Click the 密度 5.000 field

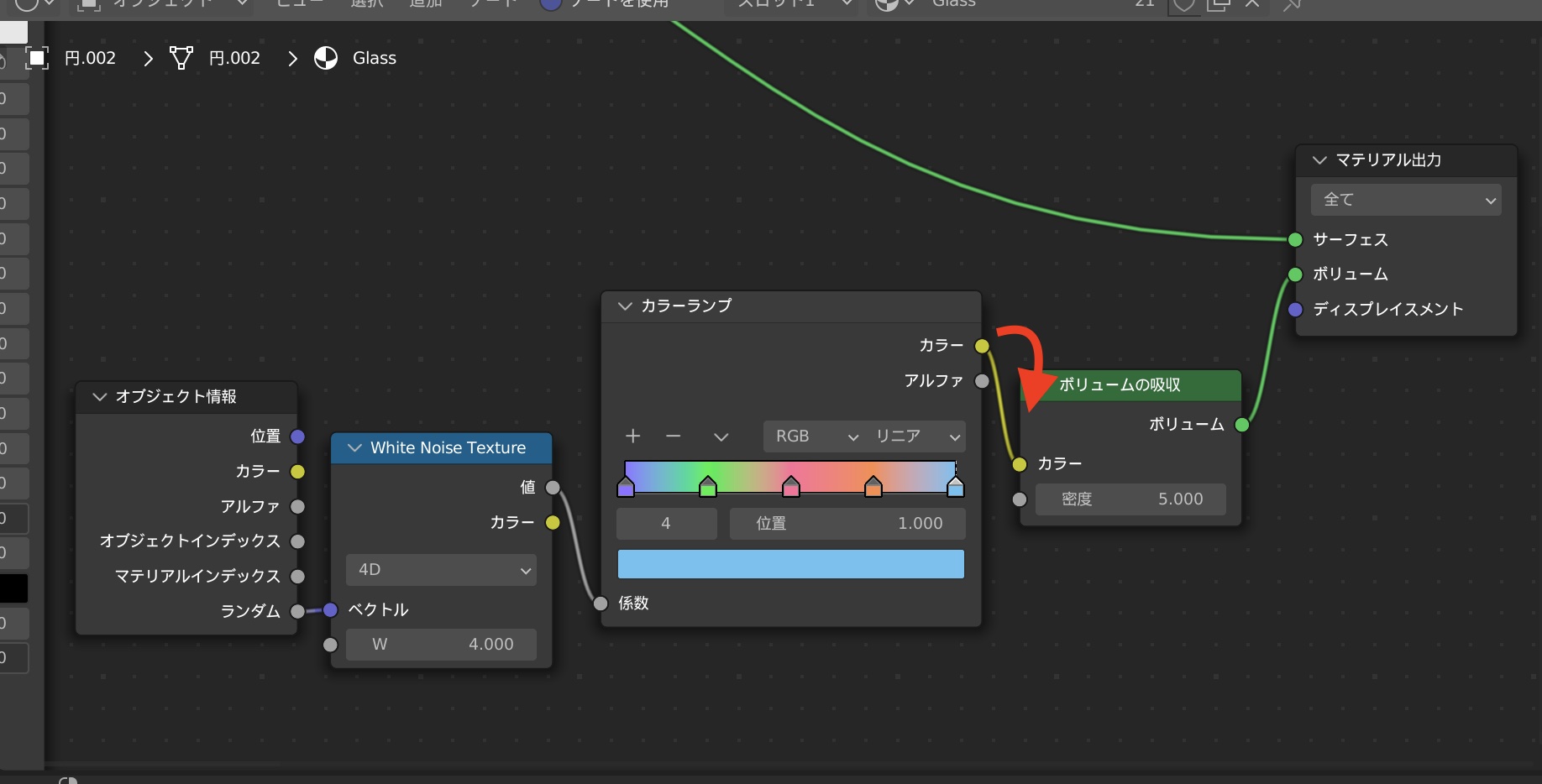pos(1130,499)
